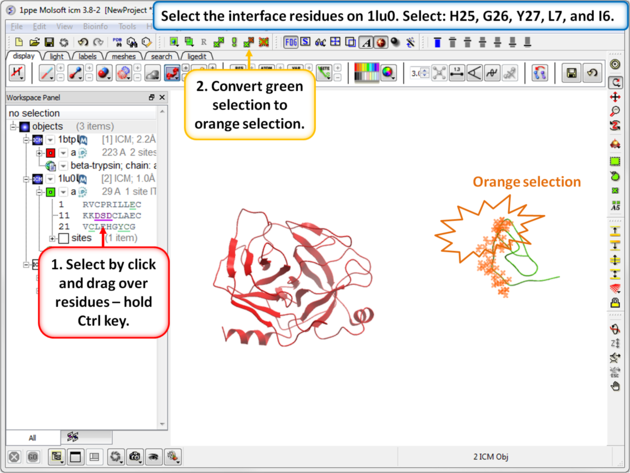This screenshot has height=473, width=630.
Task: Click the Save project icon
Action: coord(48,42)
